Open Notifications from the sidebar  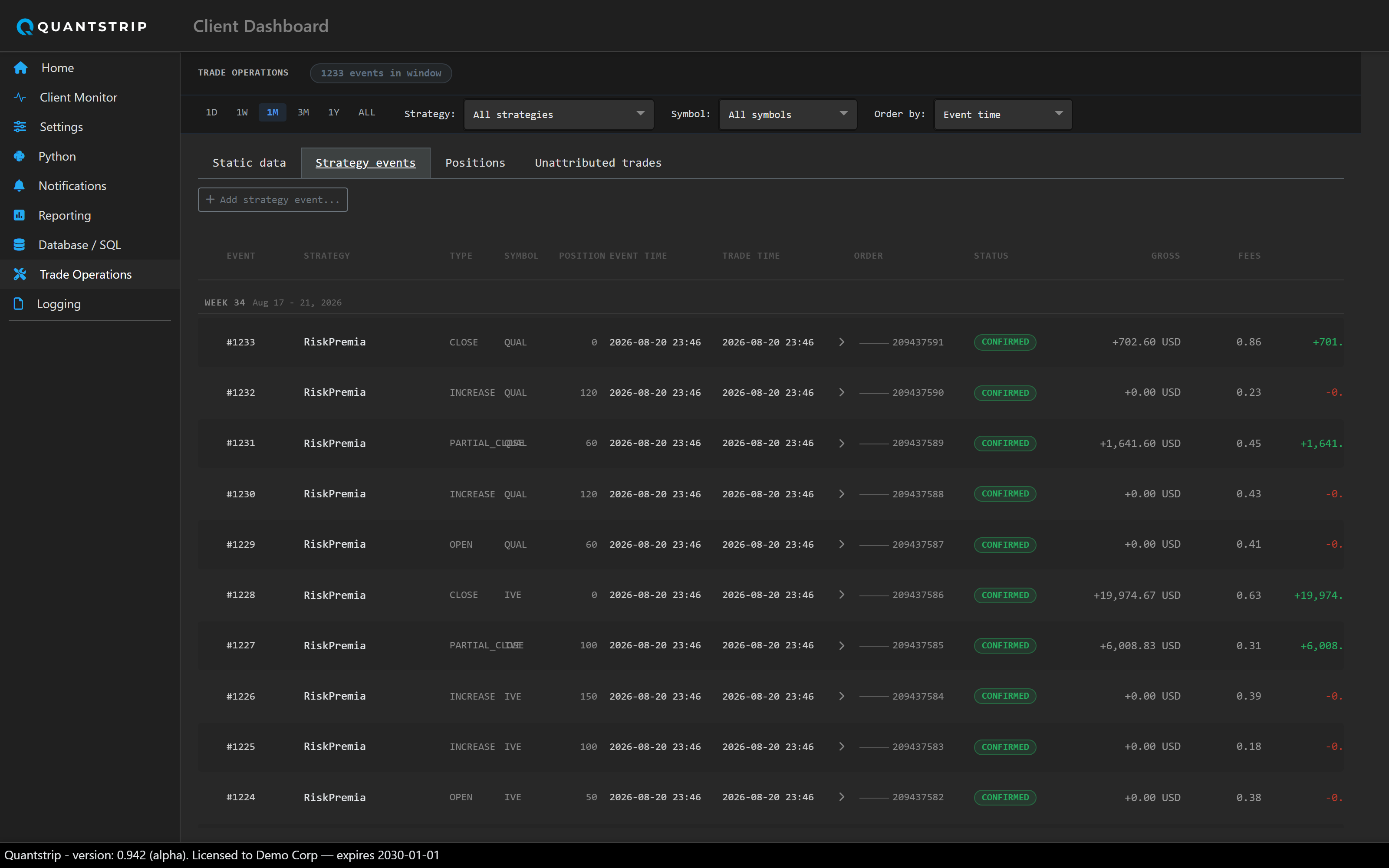pyautogui.click(x=89, y=185)
